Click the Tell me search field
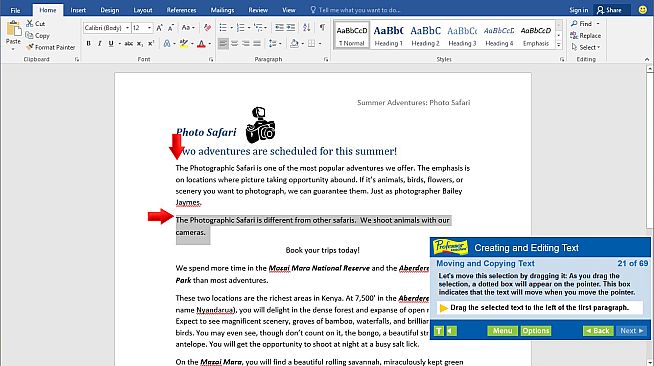This screenshot has width=654, height=366. point(355,10)
